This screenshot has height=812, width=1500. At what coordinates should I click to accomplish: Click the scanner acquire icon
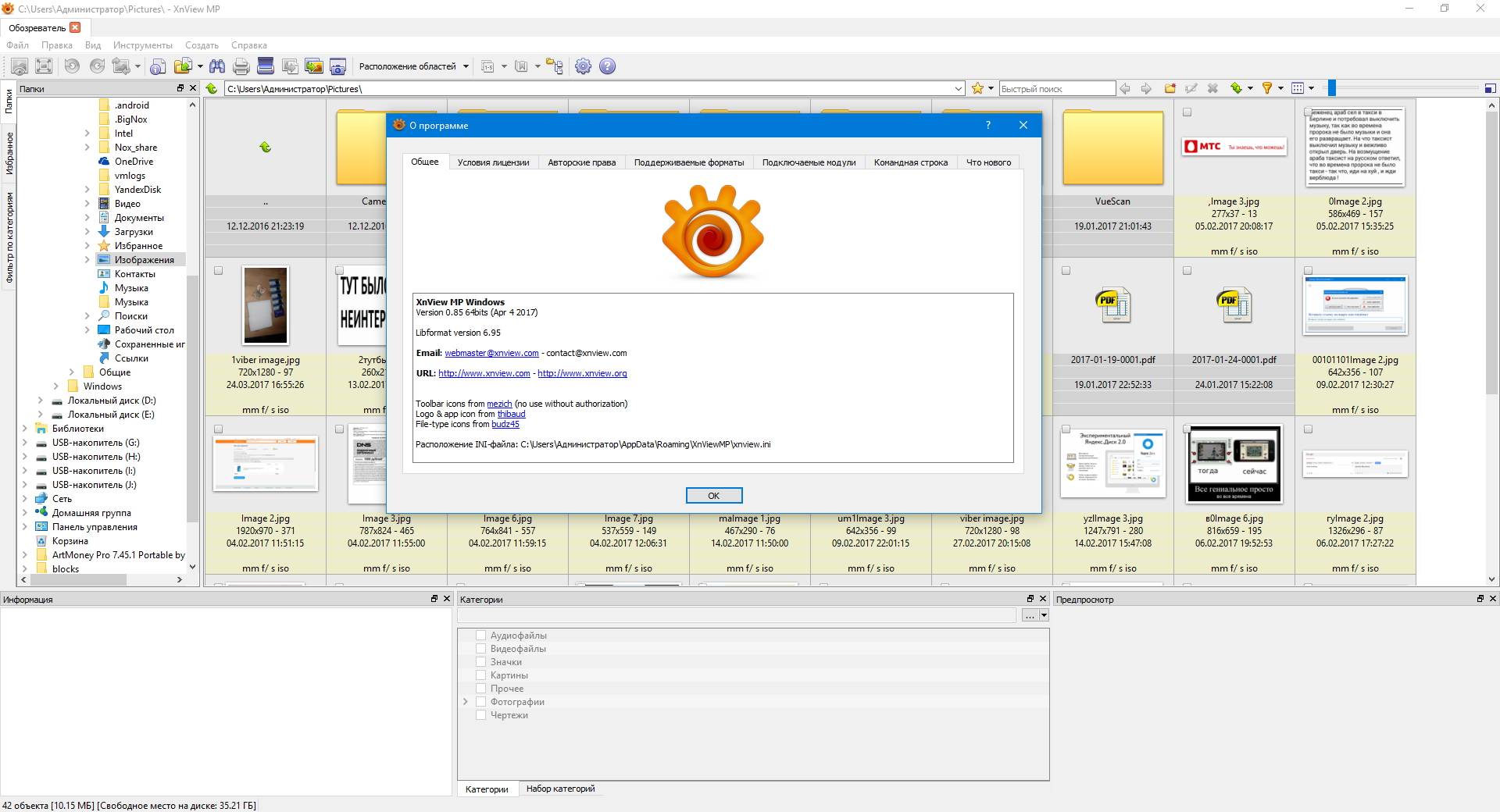tap(266, 66)
